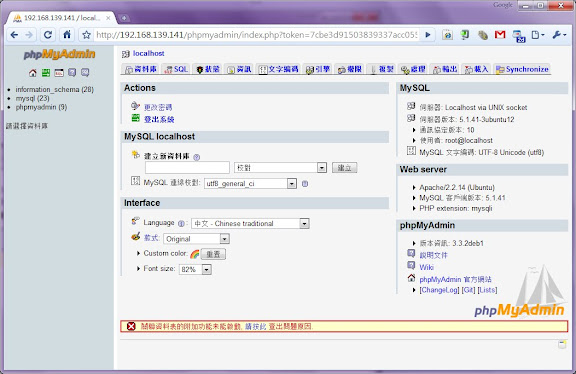Click the first extension icon after the Go arrow
The image size is (576, 374).
coord(447,35)
